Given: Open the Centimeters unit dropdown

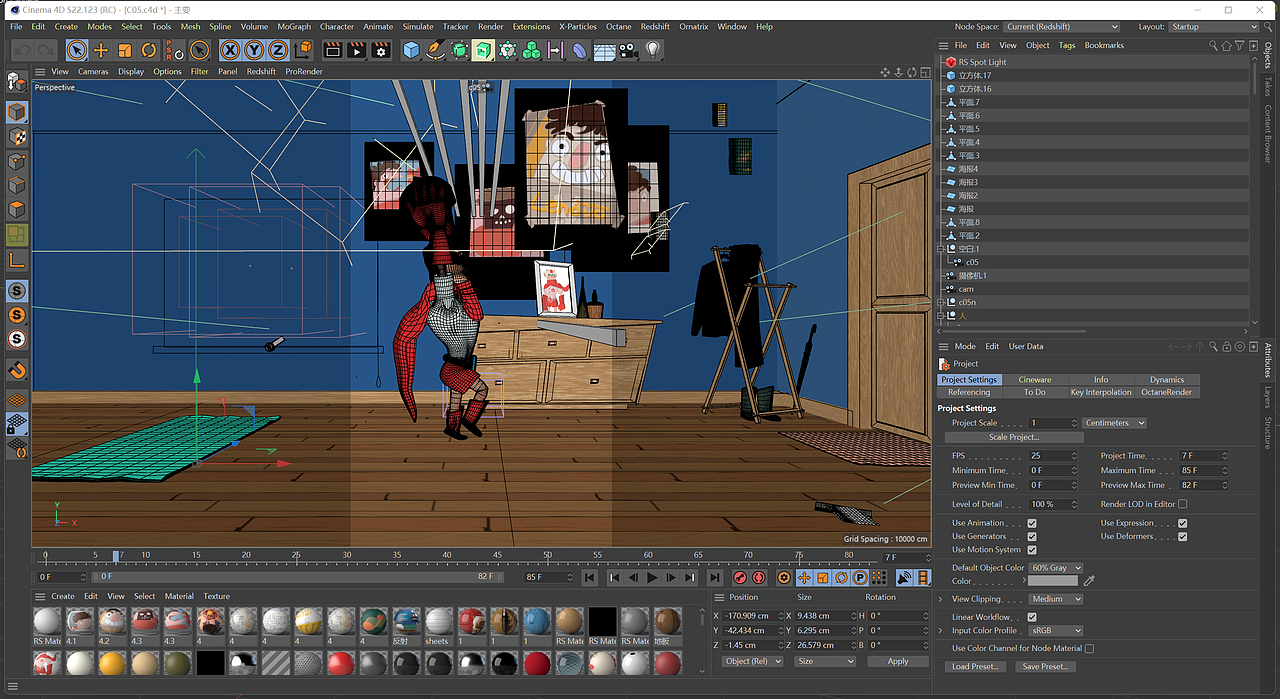Looking at the screenshot, I should pos(1114,423).
